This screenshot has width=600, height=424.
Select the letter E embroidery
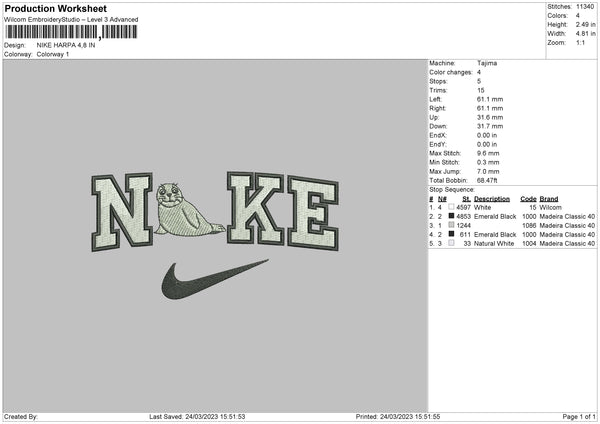pyautogui.click(x=313, y=213)
